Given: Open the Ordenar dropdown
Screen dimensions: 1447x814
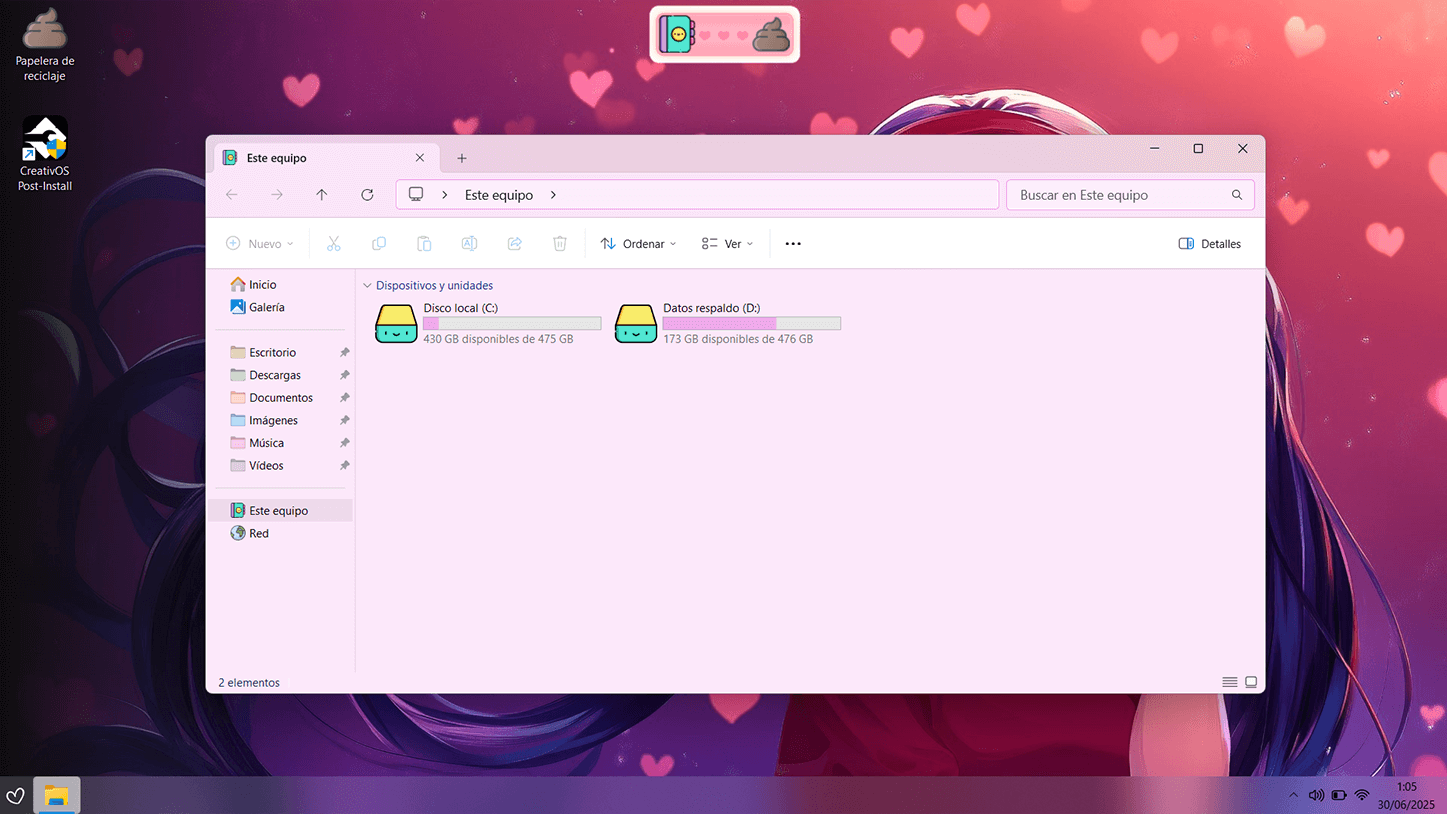Looking at the screenshot, I should tap(638, 244).
